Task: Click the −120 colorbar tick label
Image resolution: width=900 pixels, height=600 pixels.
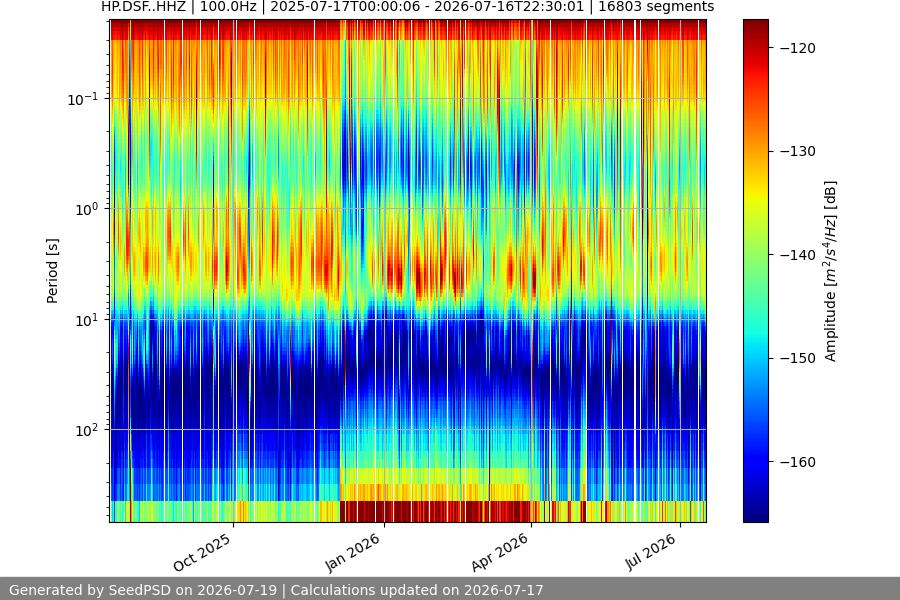Action: [x=797, y=48]
